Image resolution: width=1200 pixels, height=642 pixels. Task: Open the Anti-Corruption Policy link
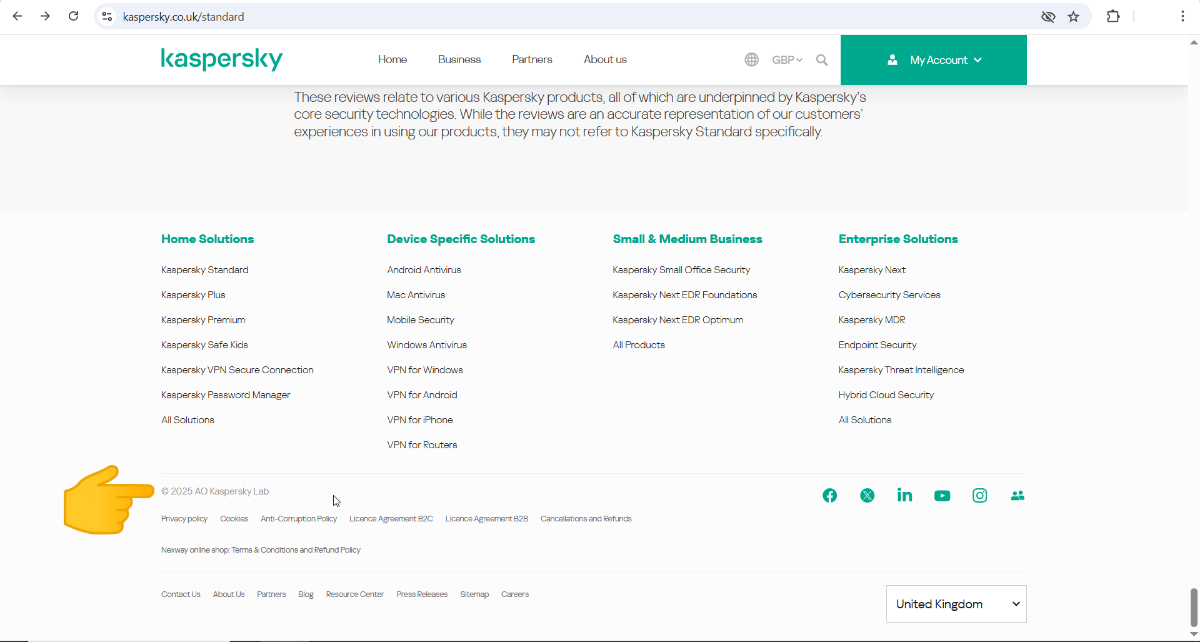click(x=299, y=519)
